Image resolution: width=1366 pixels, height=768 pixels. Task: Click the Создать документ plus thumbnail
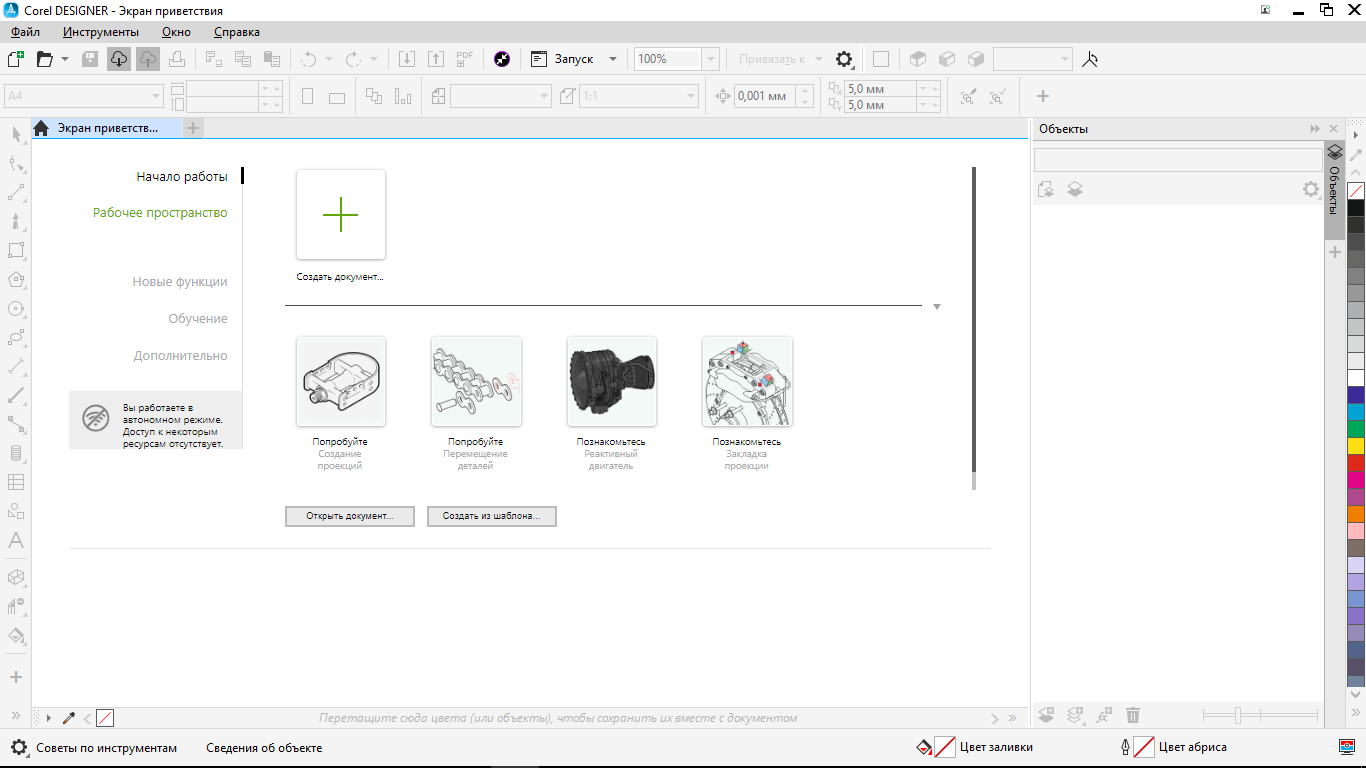(341, 215)
